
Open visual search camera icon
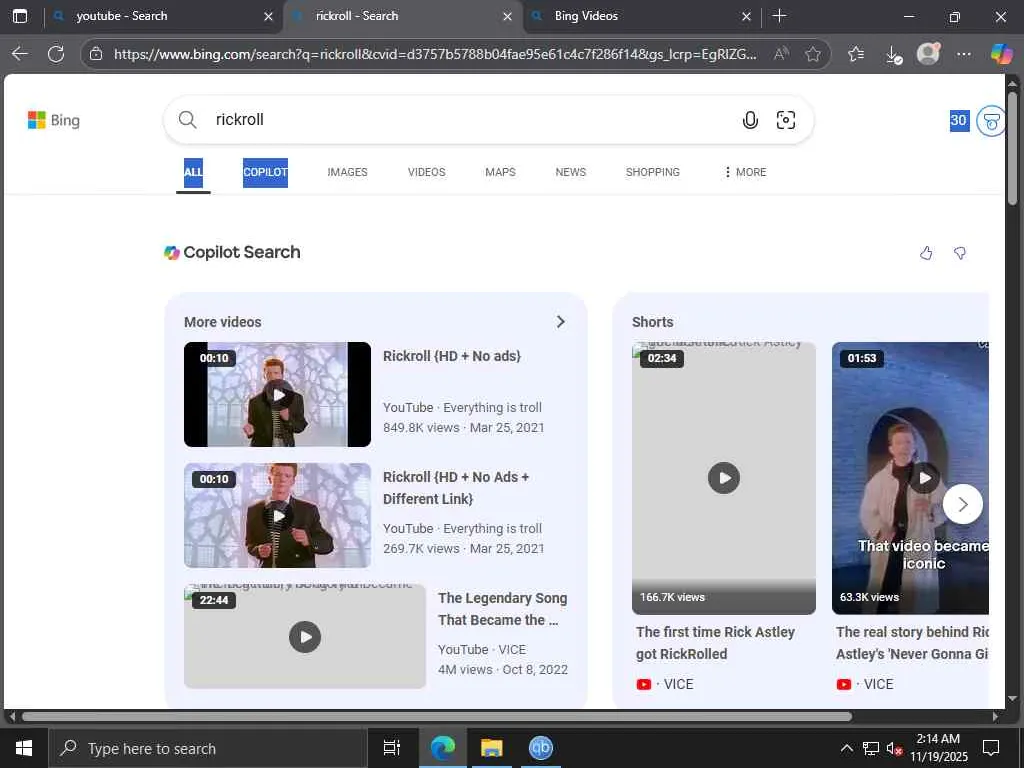point(786,120)
